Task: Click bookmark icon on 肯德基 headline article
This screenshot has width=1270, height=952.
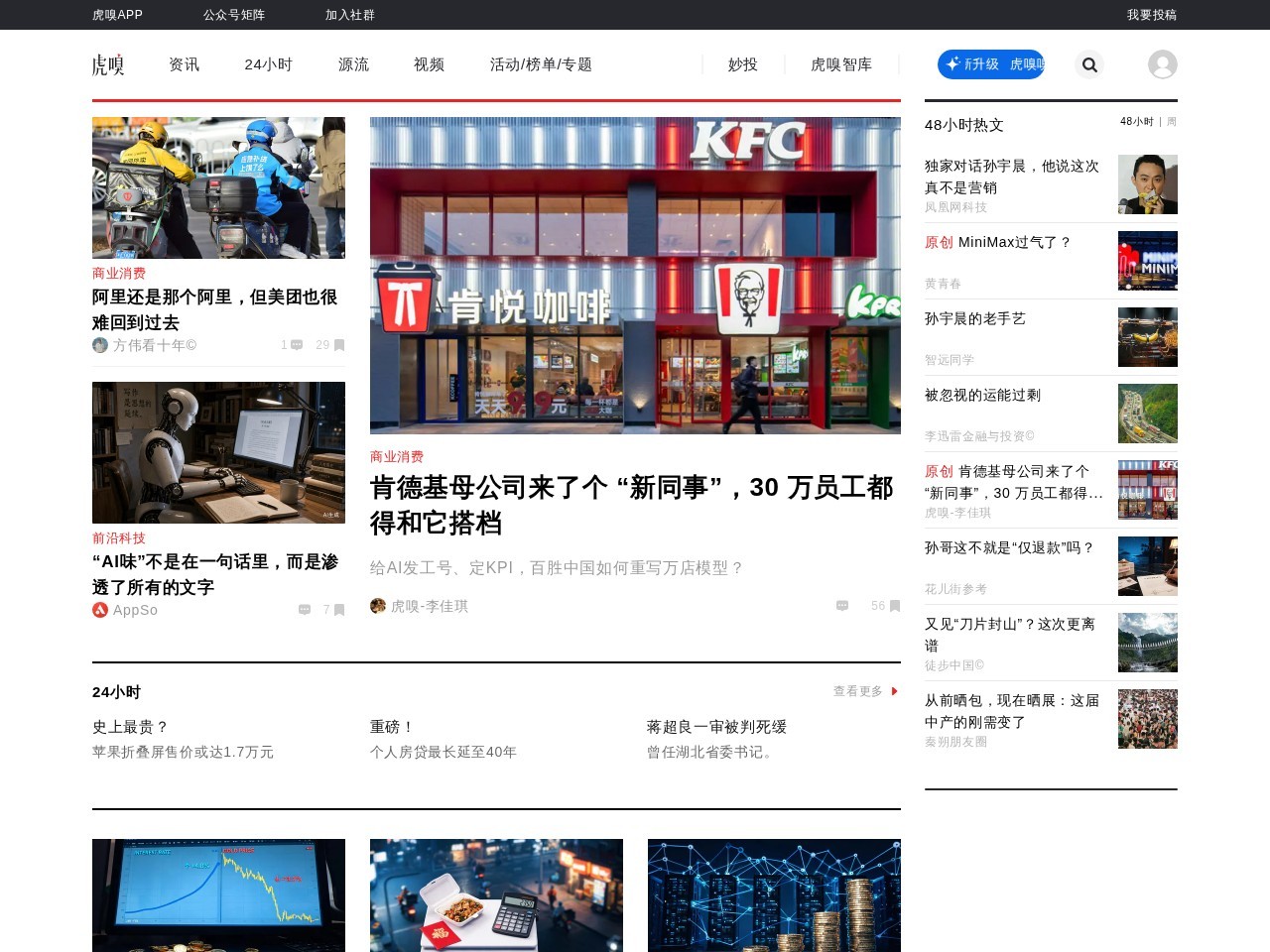Action: pos(895,606)
